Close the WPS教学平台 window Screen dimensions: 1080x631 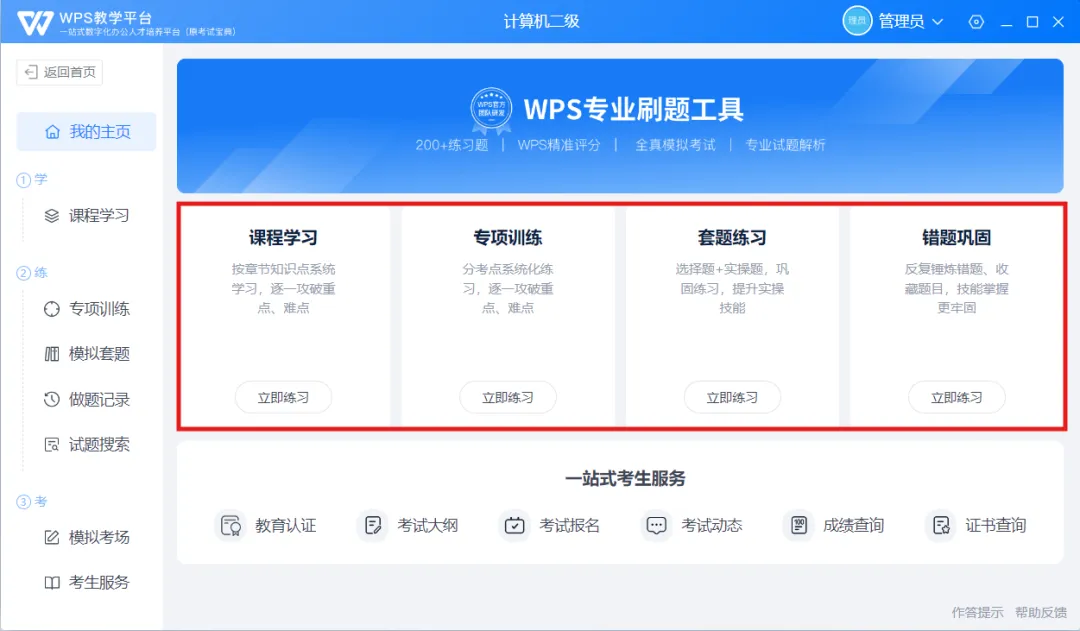(x=1059, y=22)
